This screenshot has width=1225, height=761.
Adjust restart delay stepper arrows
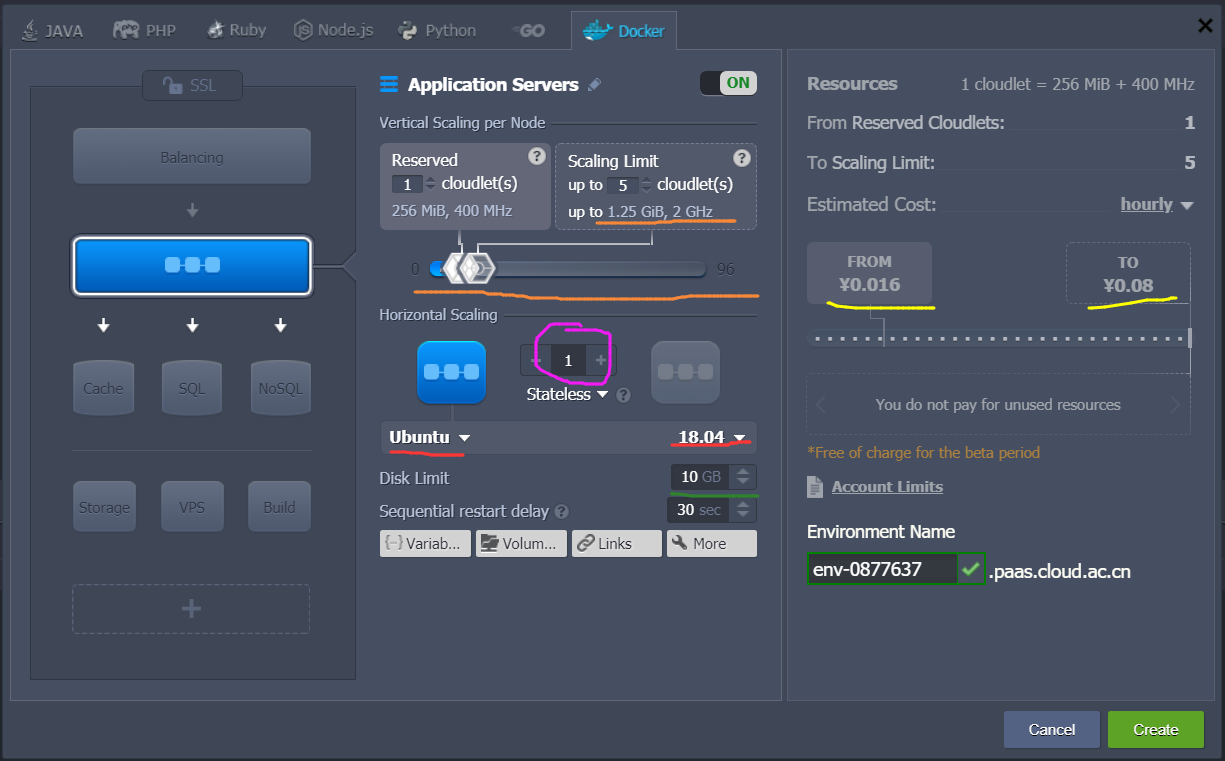click(x=745, y=510)
